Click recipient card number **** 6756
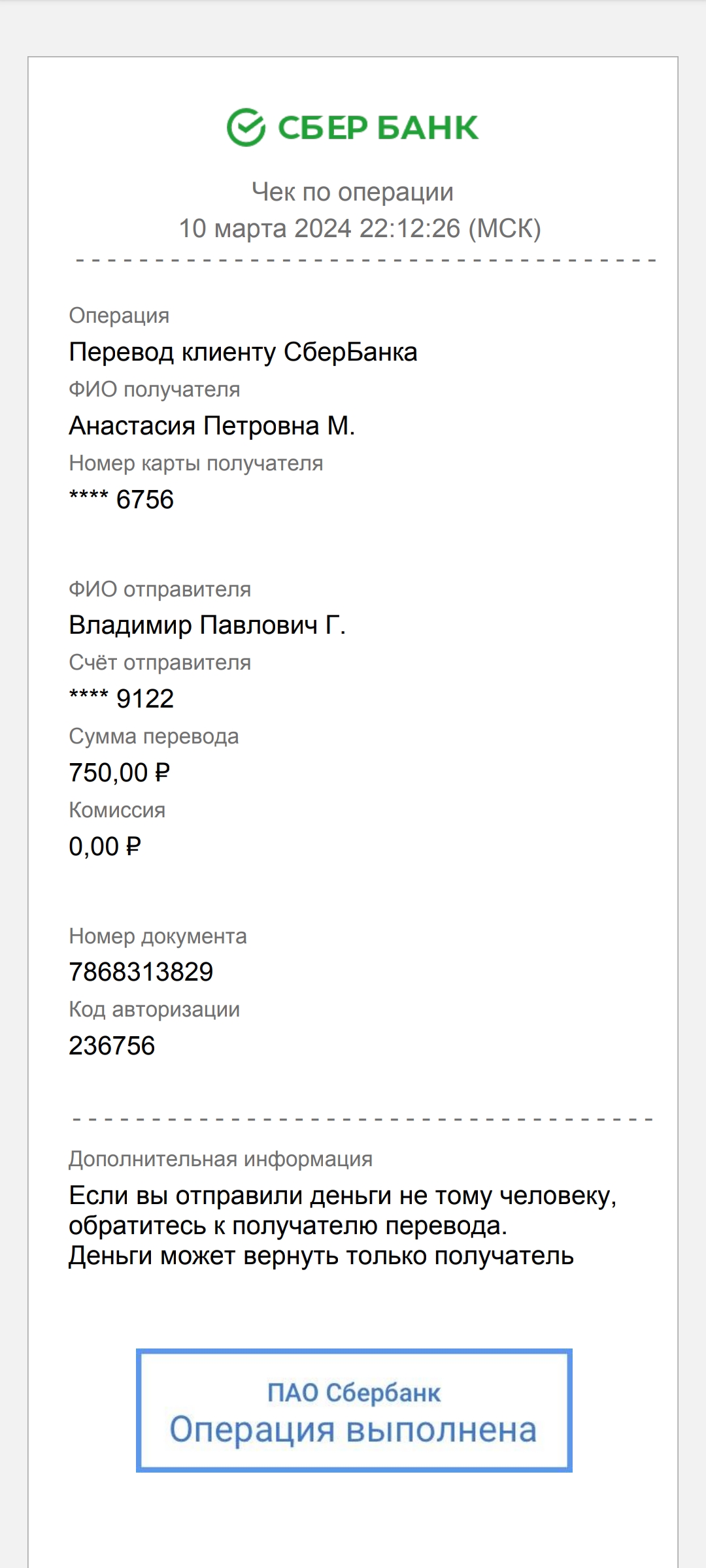Screen dimensions: 706x1568 (x=122, y=500)
